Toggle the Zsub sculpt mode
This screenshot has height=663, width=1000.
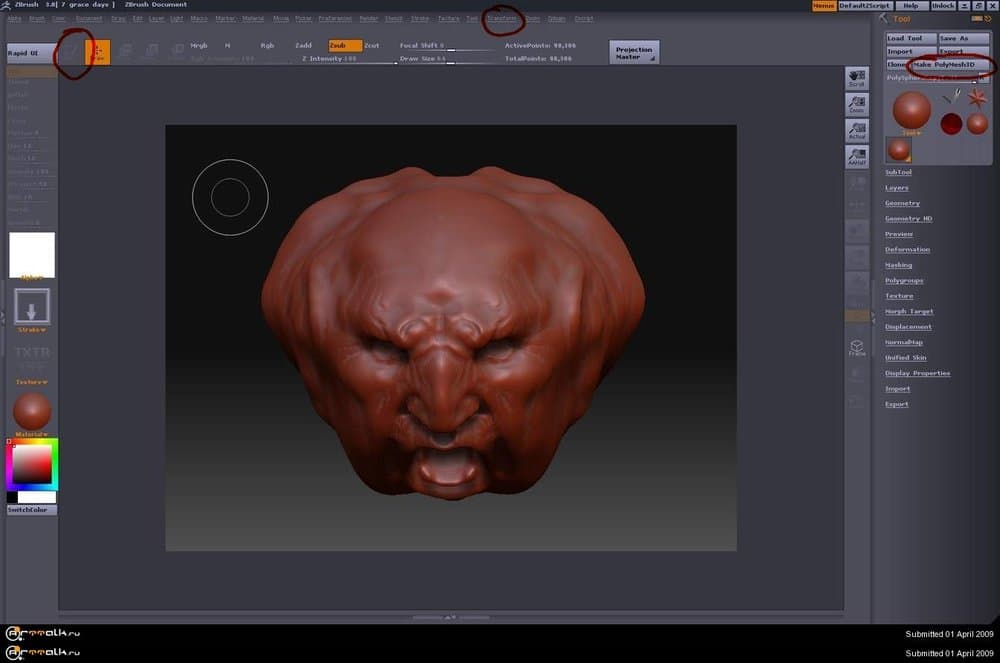click(345, 46)
